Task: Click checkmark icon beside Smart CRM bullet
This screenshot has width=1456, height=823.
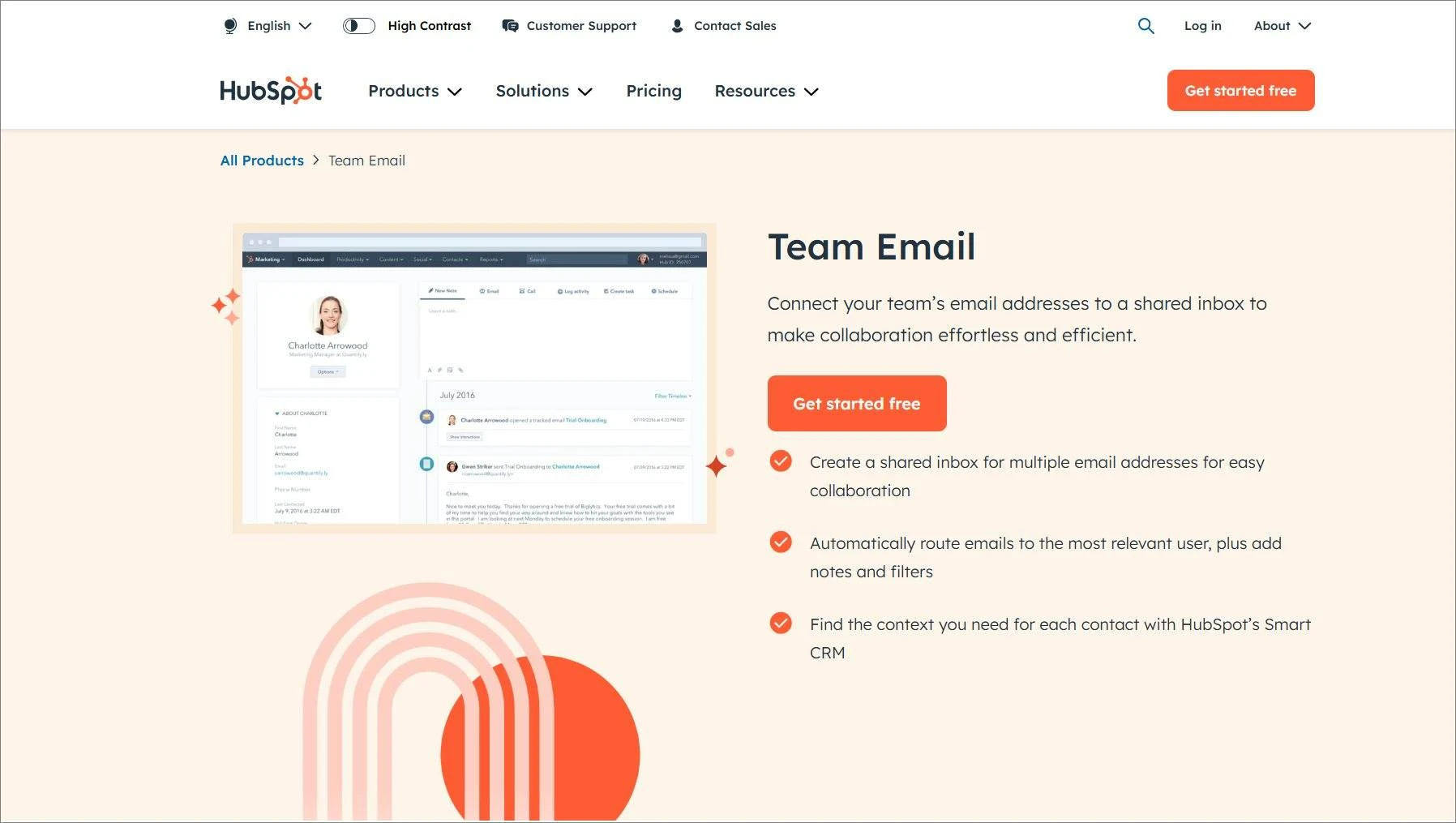Action: click(781, 624)
